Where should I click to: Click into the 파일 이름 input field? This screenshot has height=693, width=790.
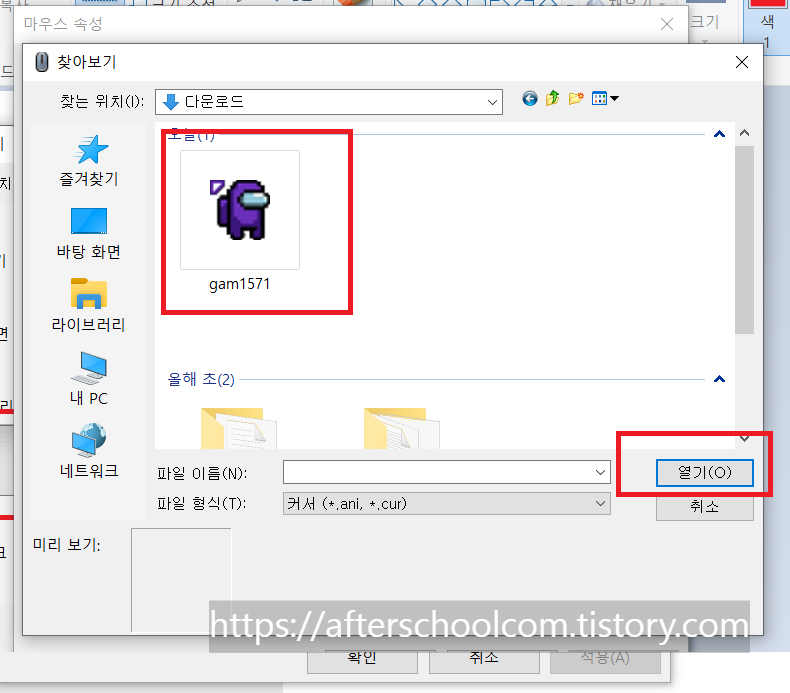[x=438, y=472]
